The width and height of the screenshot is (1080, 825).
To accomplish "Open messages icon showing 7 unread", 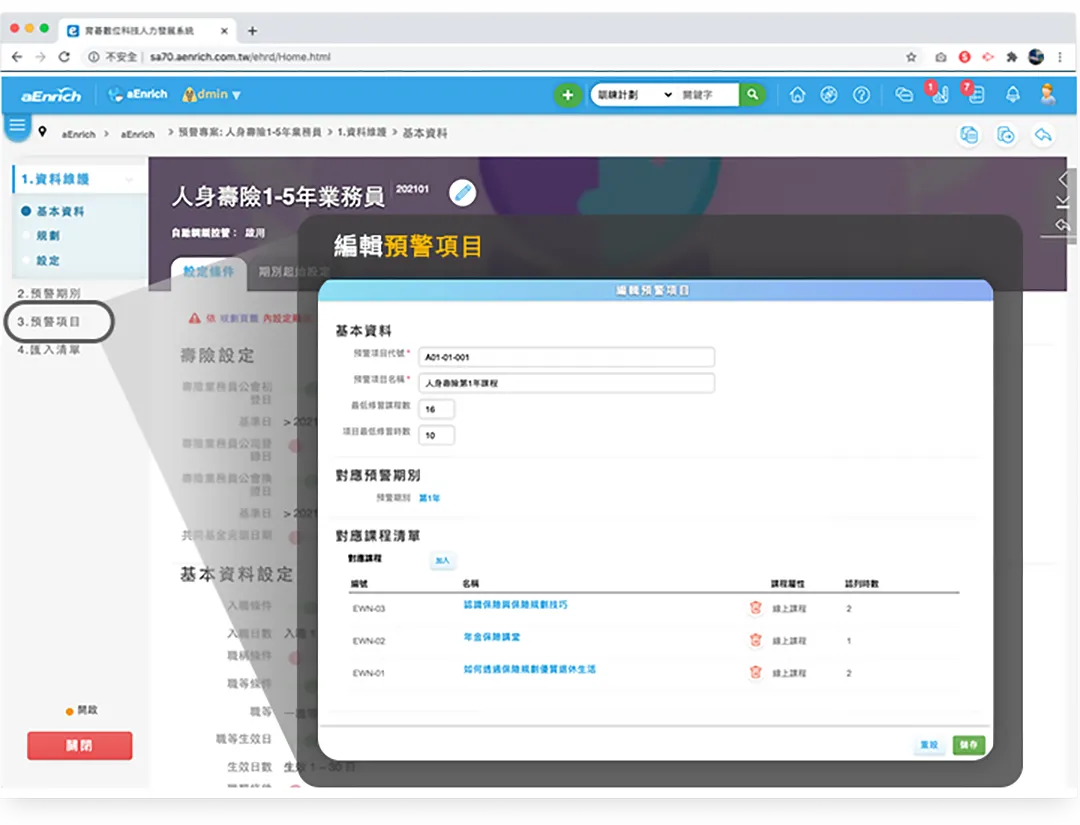I will coord(976,97).
